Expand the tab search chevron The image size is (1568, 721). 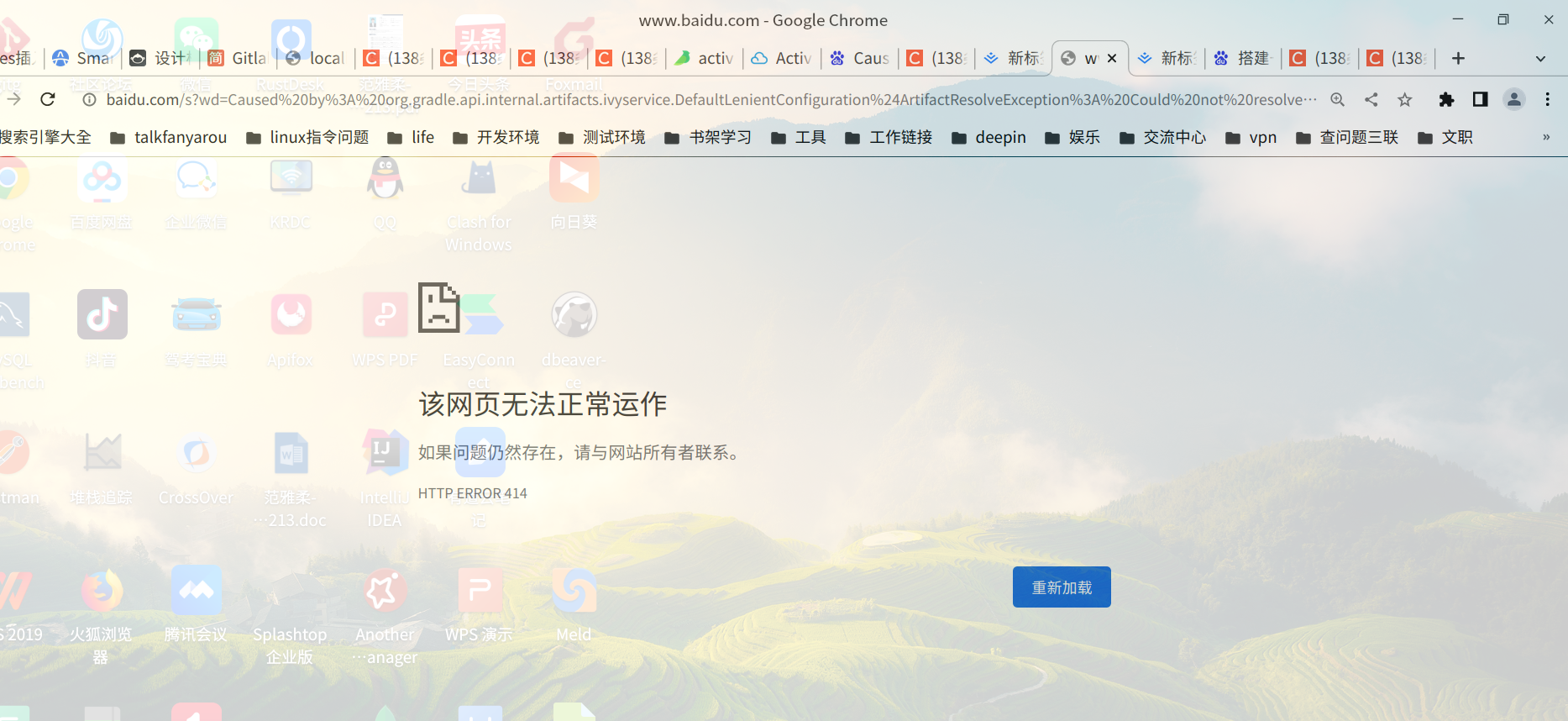point(1540,59)
